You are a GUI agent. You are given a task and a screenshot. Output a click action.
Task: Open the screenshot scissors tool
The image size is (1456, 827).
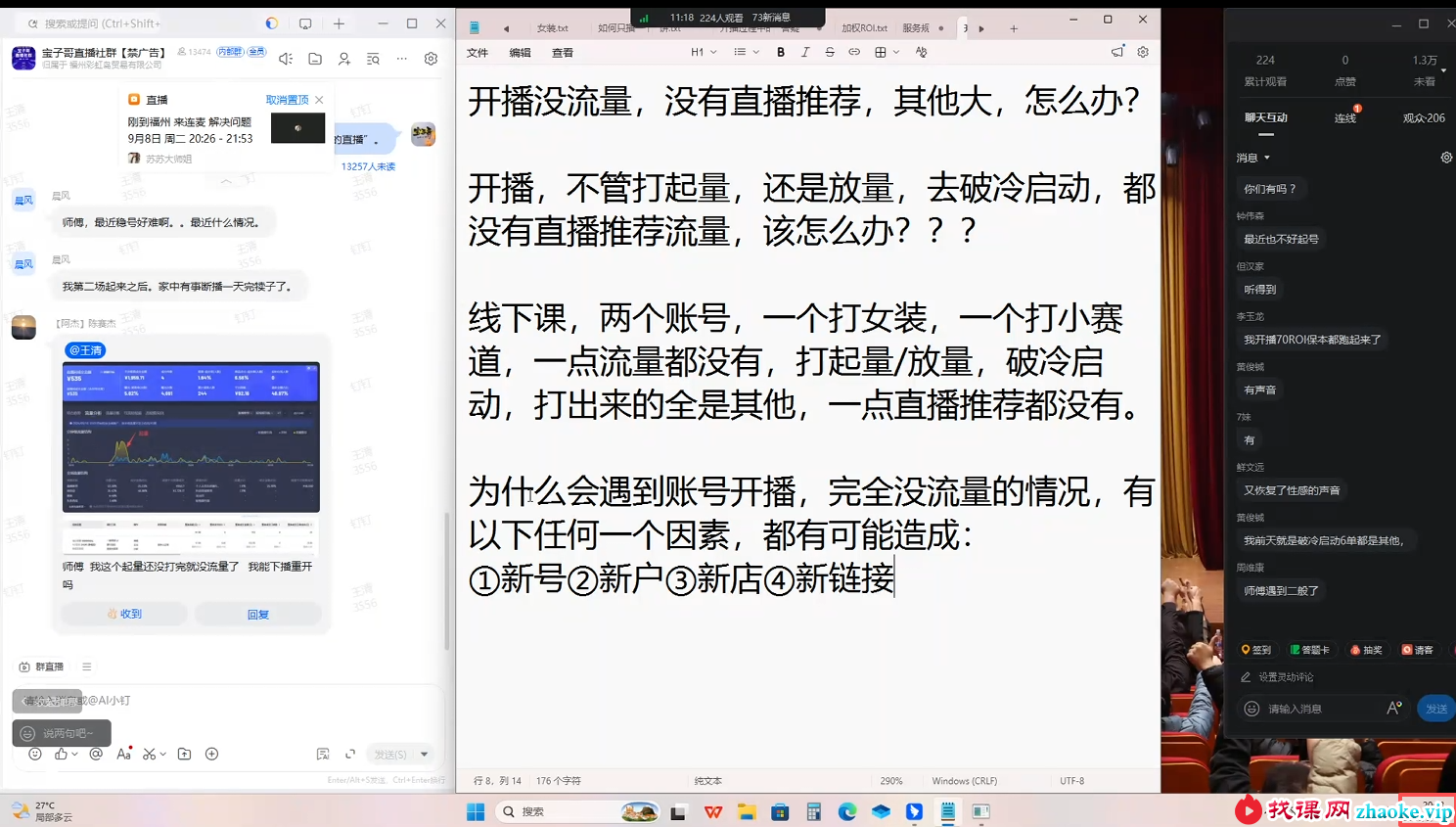click(149, 754)
